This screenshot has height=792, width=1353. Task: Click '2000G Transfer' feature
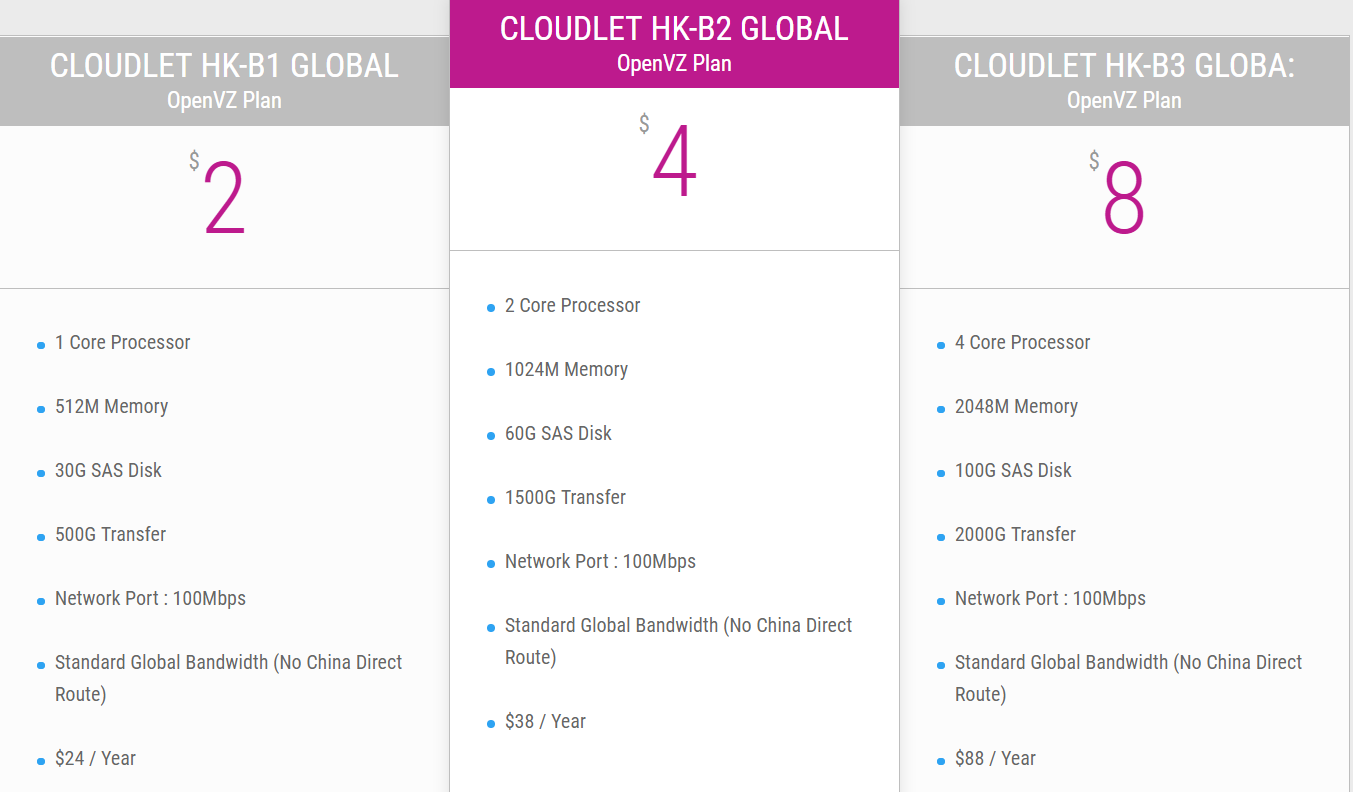tap(1015, 534)
